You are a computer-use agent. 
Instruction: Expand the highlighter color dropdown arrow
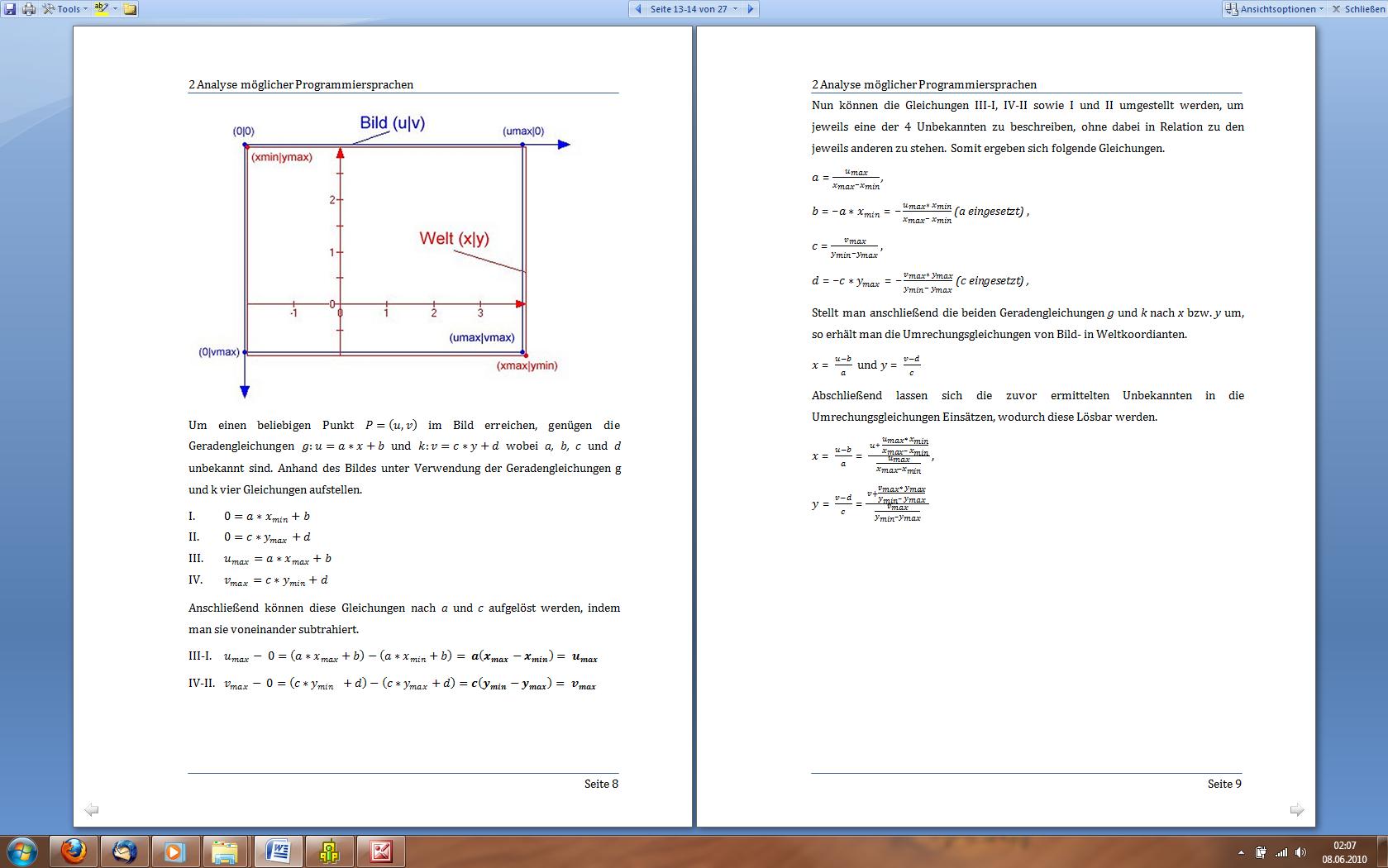coord(115,9)
